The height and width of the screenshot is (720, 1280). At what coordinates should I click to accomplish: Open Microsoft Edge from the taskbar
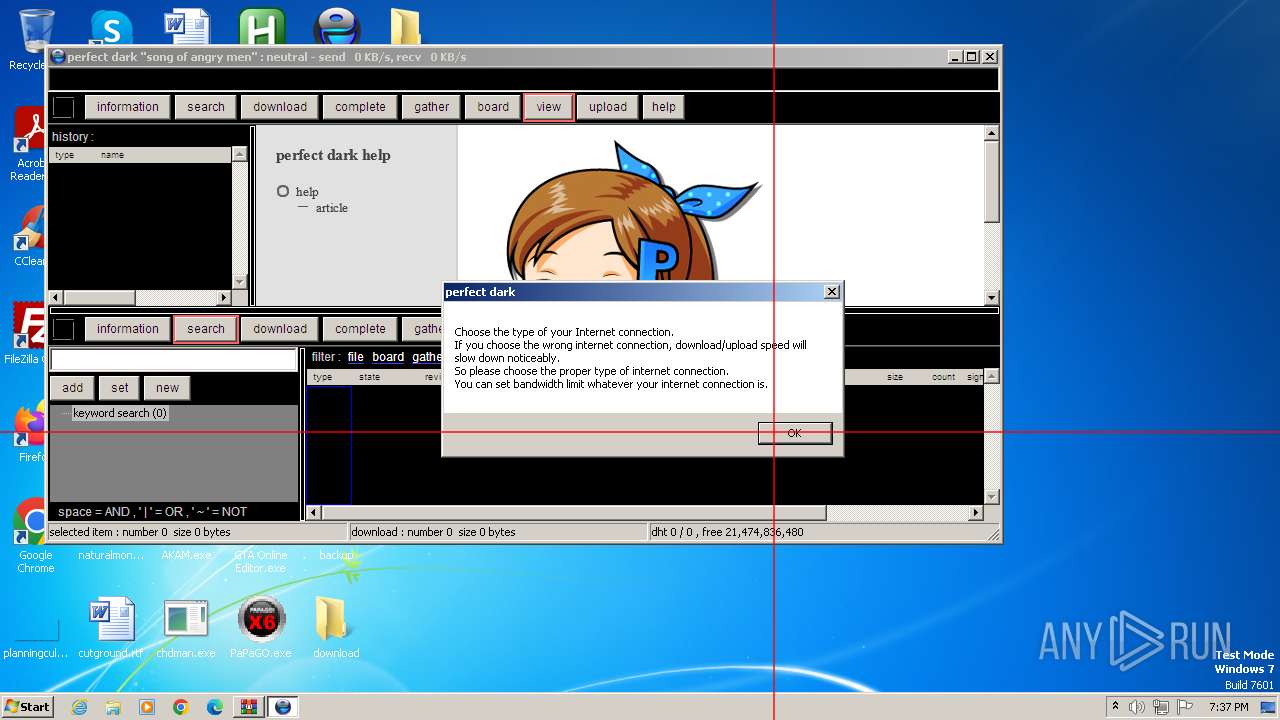point(215,707)
